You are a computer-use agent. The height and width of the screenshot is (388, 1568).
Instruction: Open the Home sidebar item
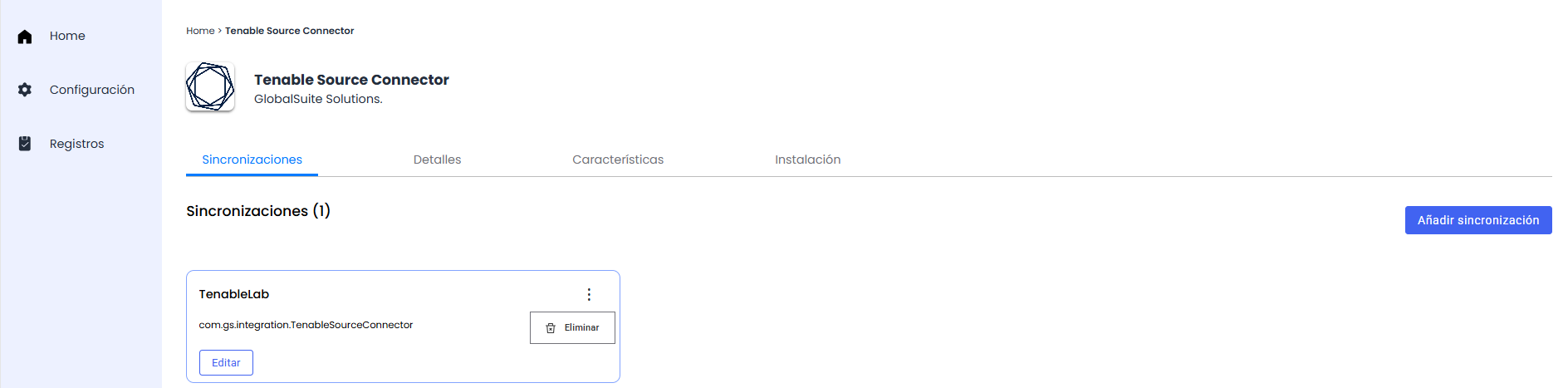(x=67, y=36)
